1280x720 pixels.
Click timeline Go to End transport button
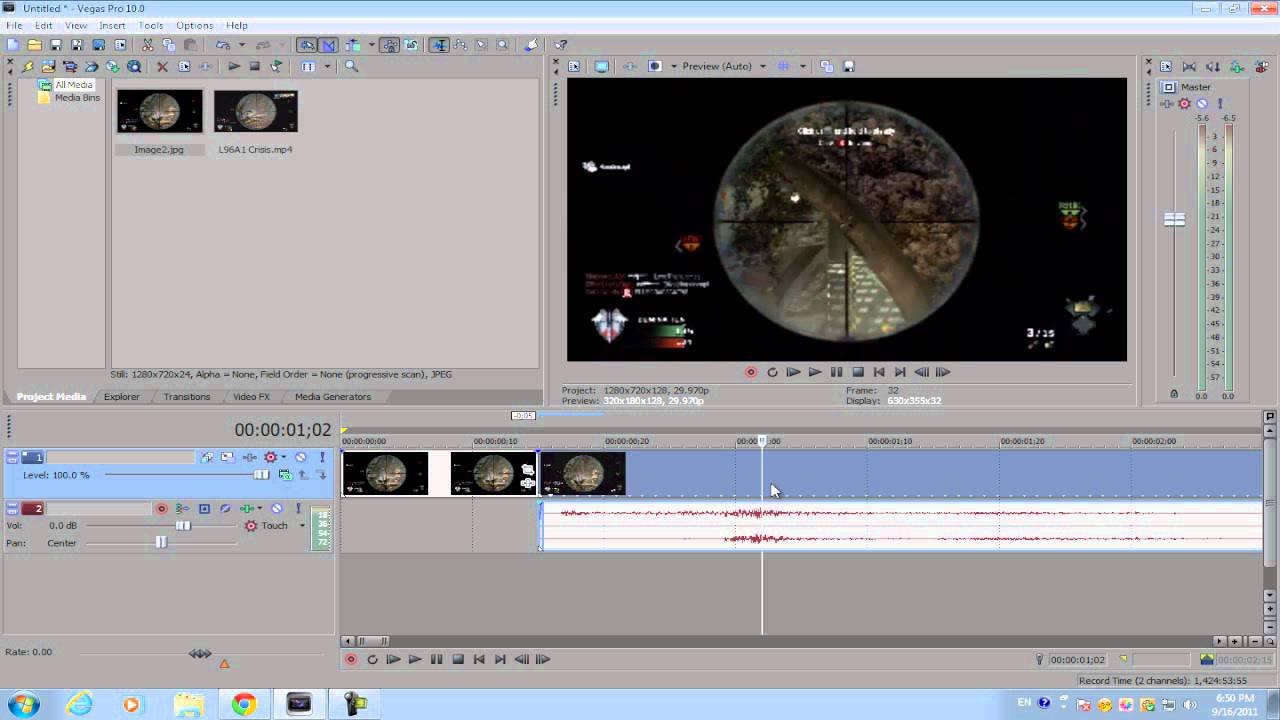click(x=500, y=659)
